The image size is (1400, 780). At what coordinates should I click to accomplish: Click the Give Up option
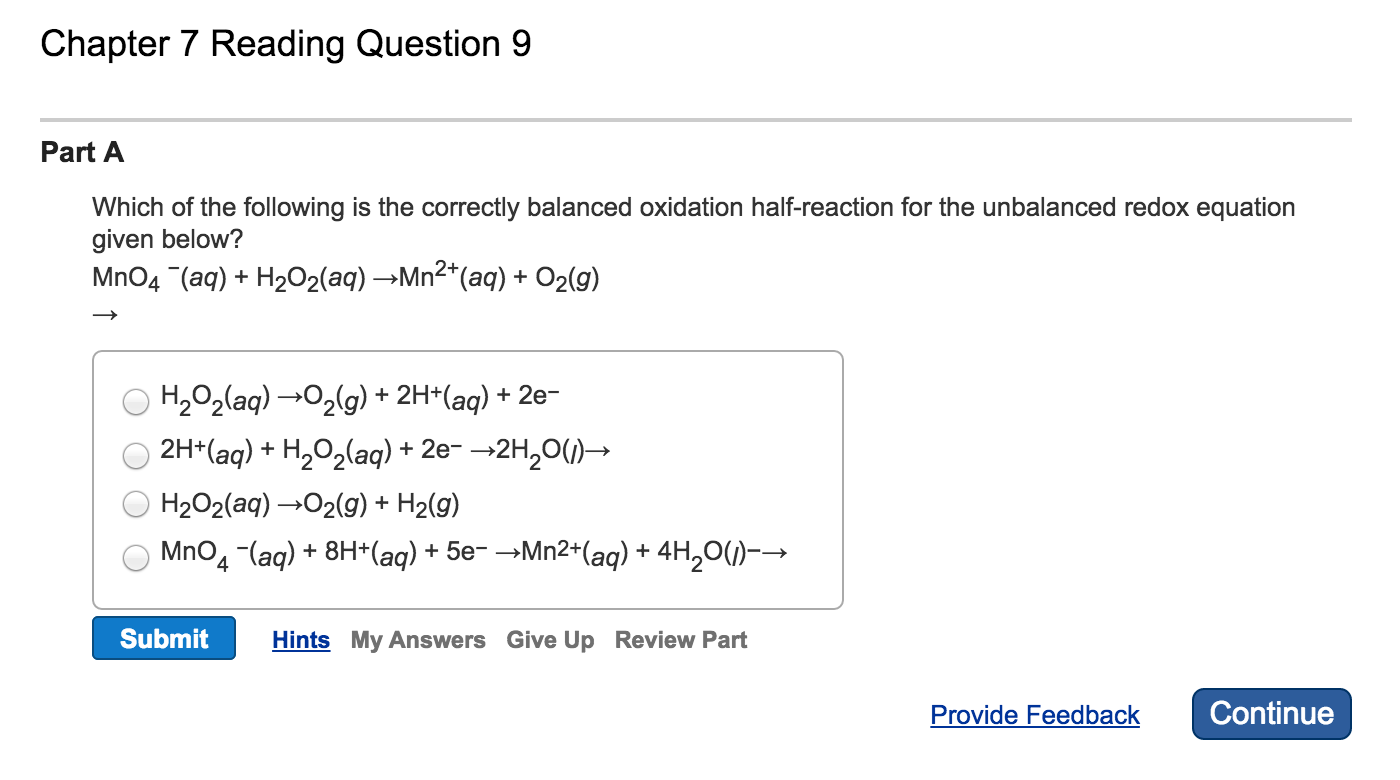click(550, 640)
